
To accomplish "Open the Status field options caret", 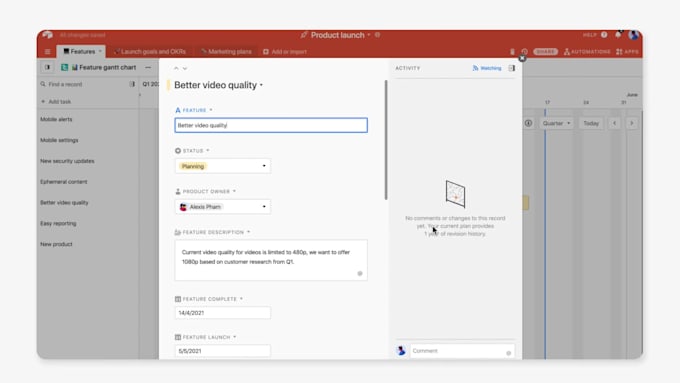I will (x=208, y=151).
